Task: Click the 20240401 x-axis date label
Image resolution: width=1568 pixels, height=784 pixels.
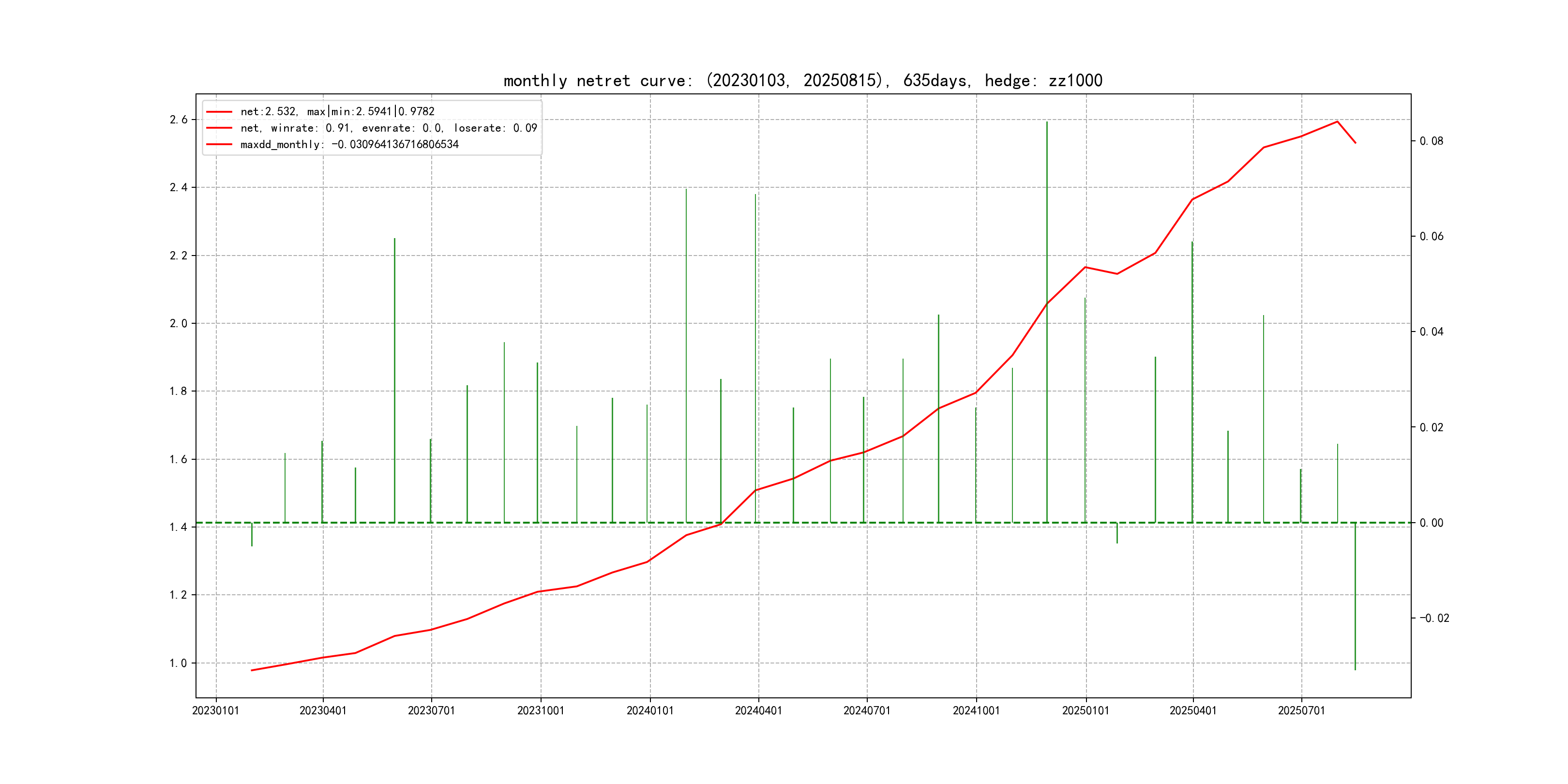Action: pyautogui.click(x=758, y=711)
